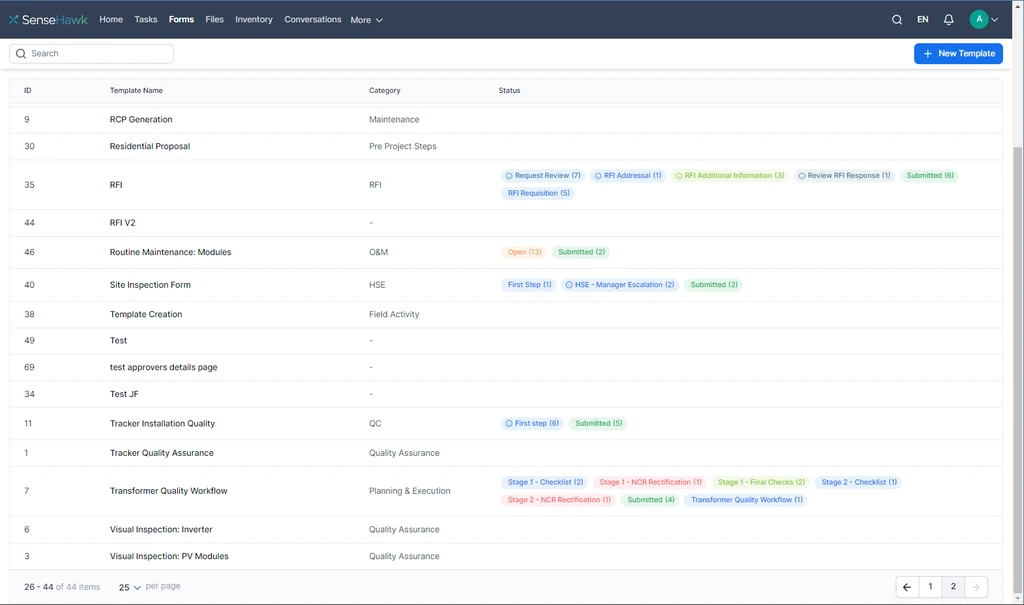1024x605 pixels.
Task: Open the Residential Proposal template
Action: coord(150,146)
